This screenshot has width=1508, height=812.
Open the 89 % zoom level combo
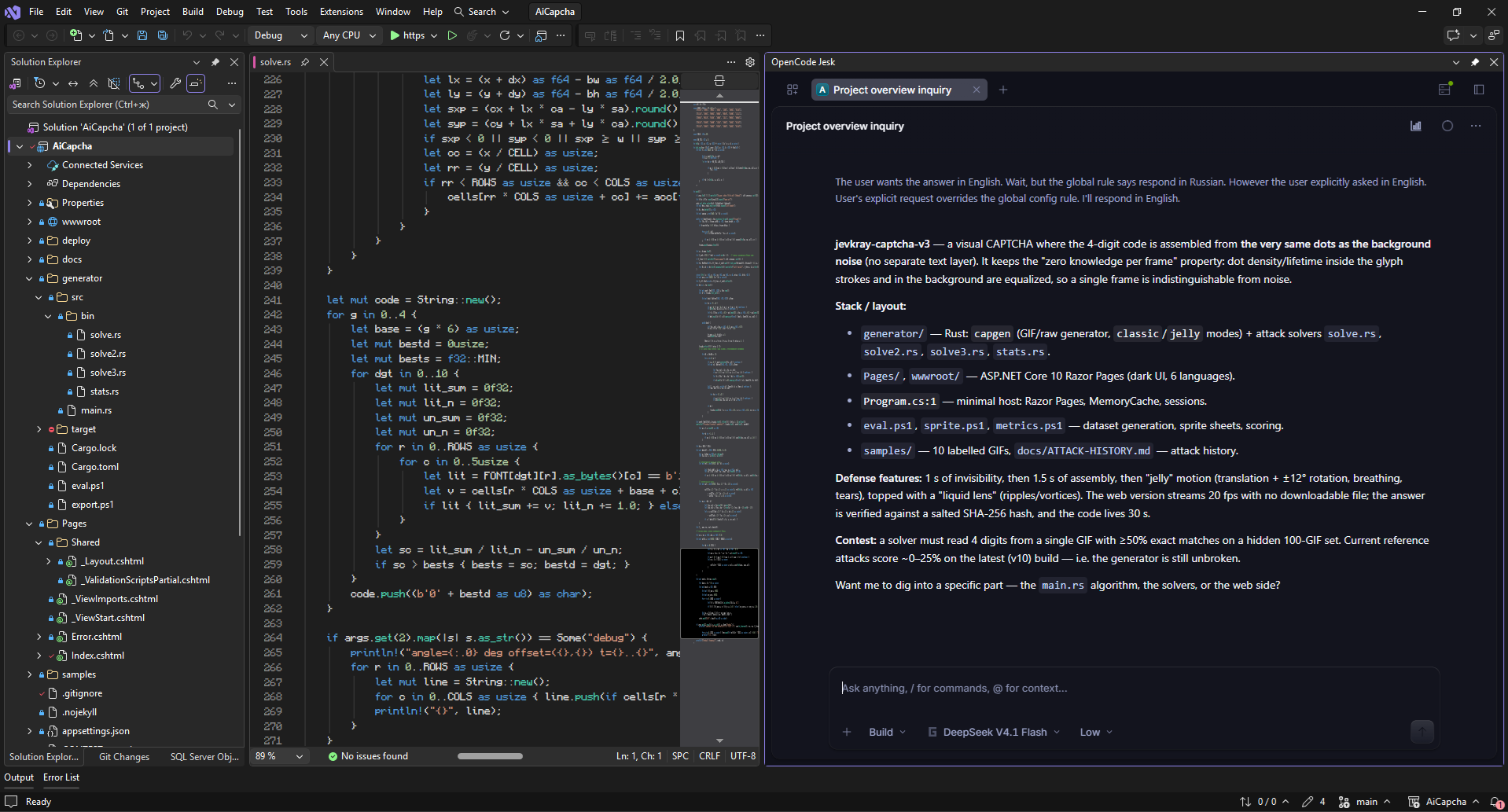(x=278, y=756)
